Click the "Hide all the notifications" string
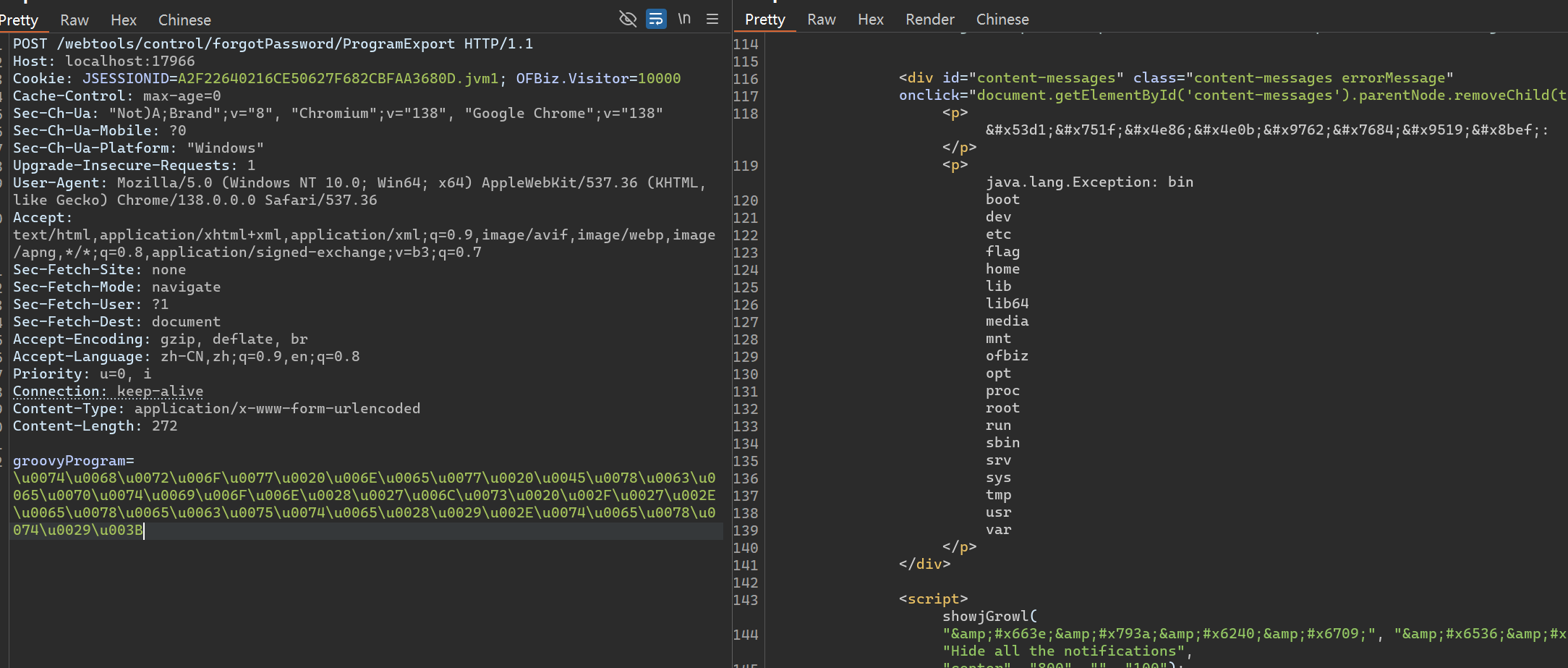1568x668 pixels. 1063,651
